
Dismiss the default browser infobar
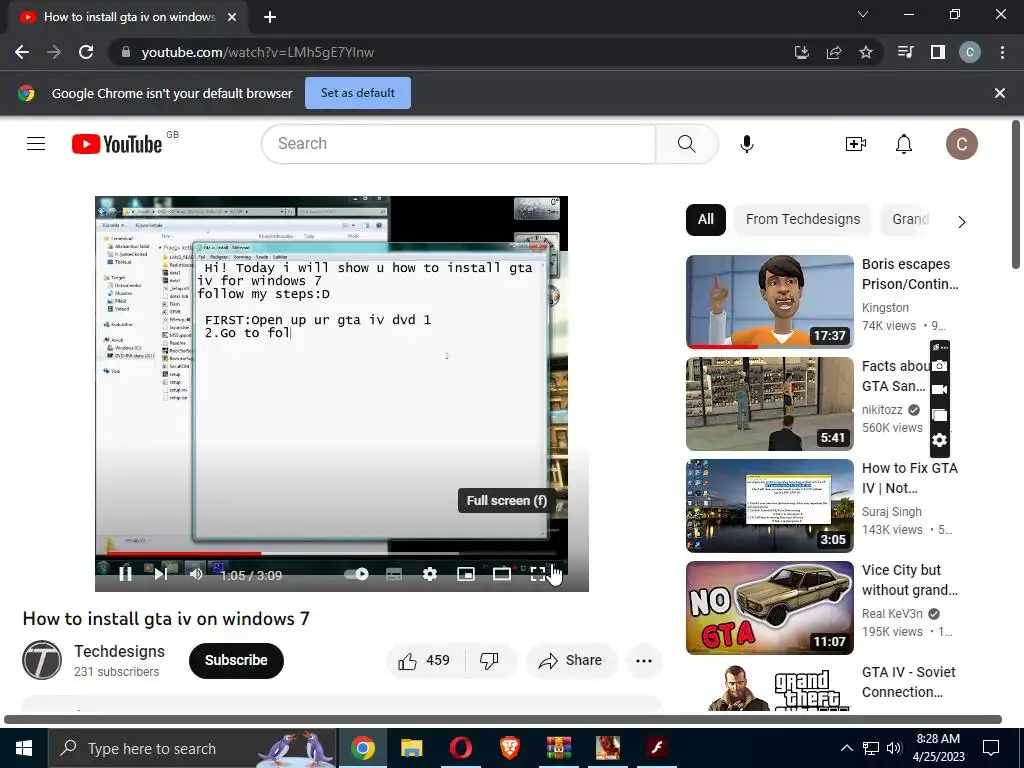pos(999,93)
